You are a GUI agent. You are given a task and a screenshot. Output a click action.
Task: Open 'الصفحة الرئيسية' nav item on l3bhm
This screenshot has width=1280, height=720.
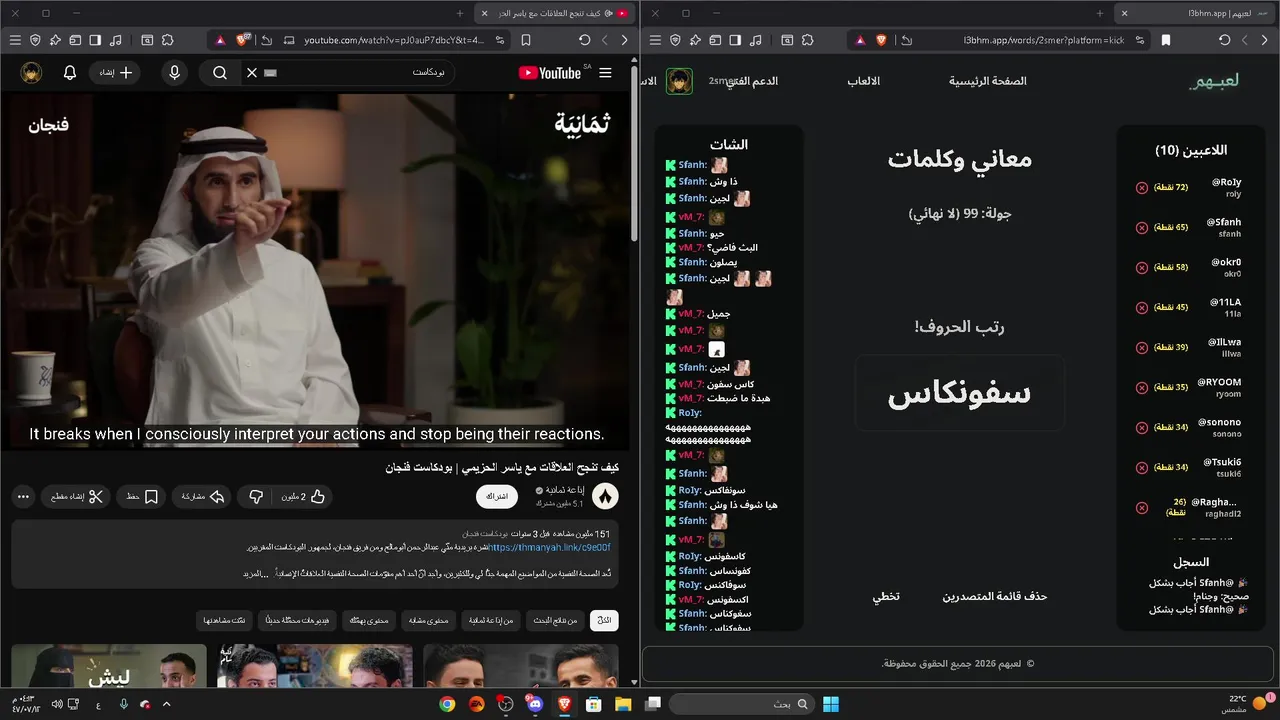click(x=988, y=81)
